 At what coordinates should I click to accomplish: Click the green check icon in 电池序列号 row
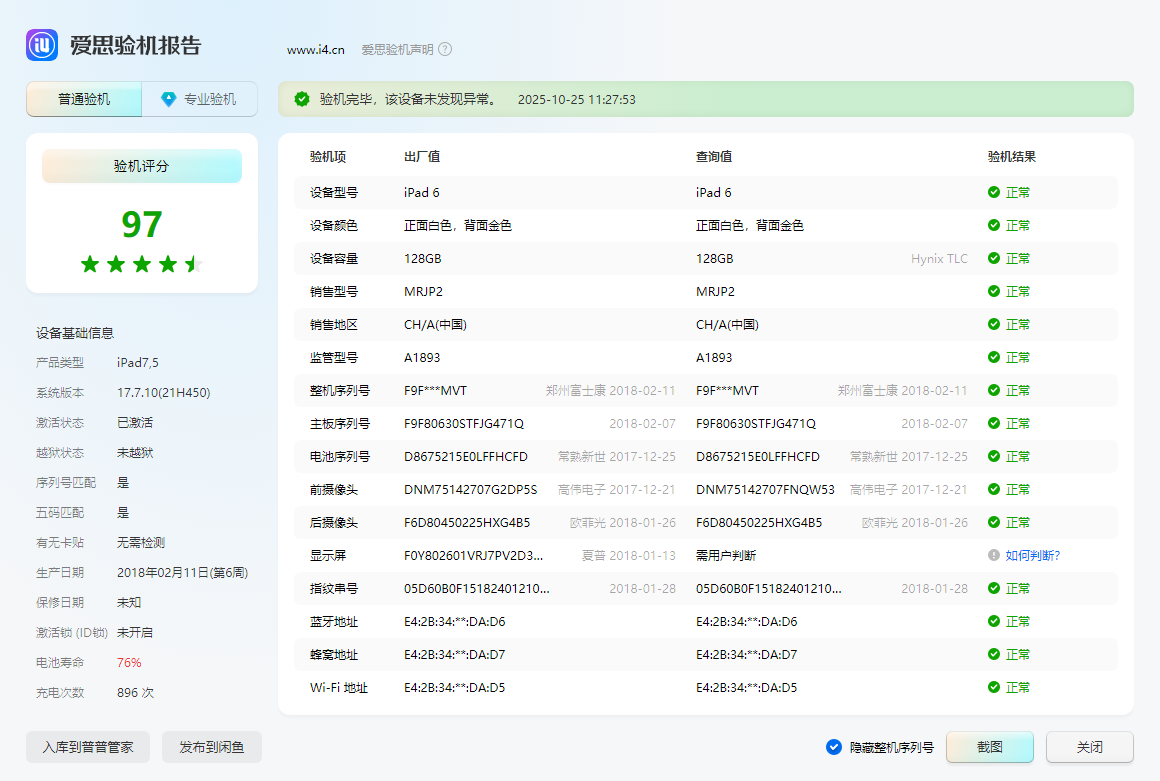tap(993, 456)
